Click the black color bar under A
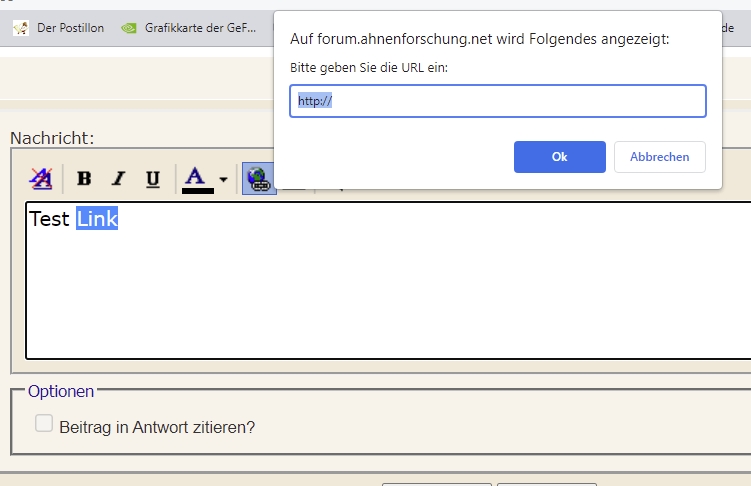This screenshot has width=751, height=486. [197, 190]
